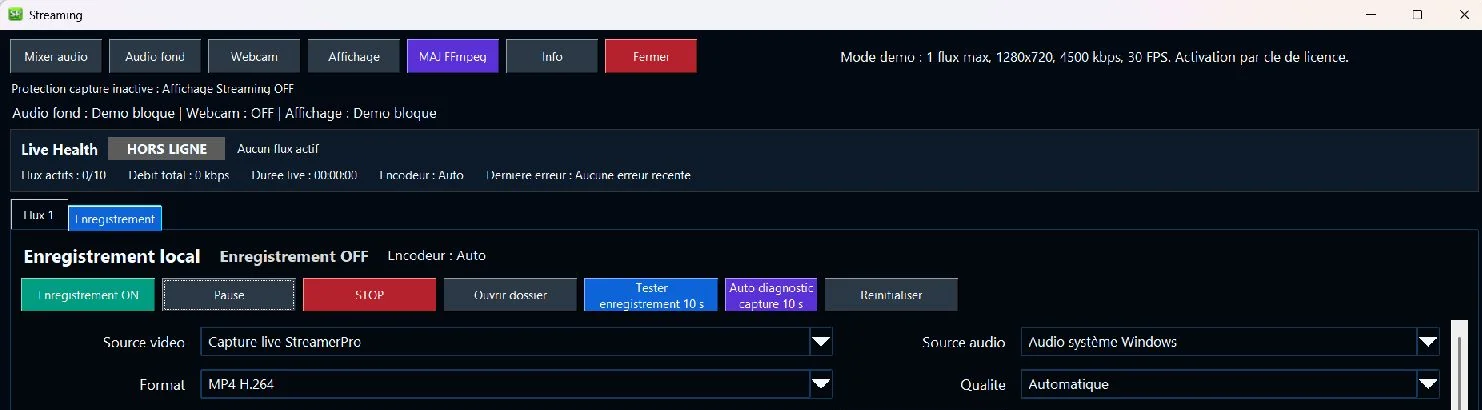Run Tester enregistrement 10 s

[x=651, y=295]
